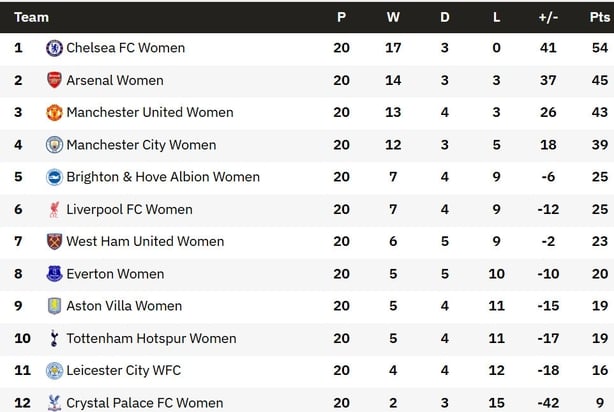The height and width of the screenshot is (412, 614).
Task: Click the Crystal Palace FC Women crest
Action: (x=54, y=403)
